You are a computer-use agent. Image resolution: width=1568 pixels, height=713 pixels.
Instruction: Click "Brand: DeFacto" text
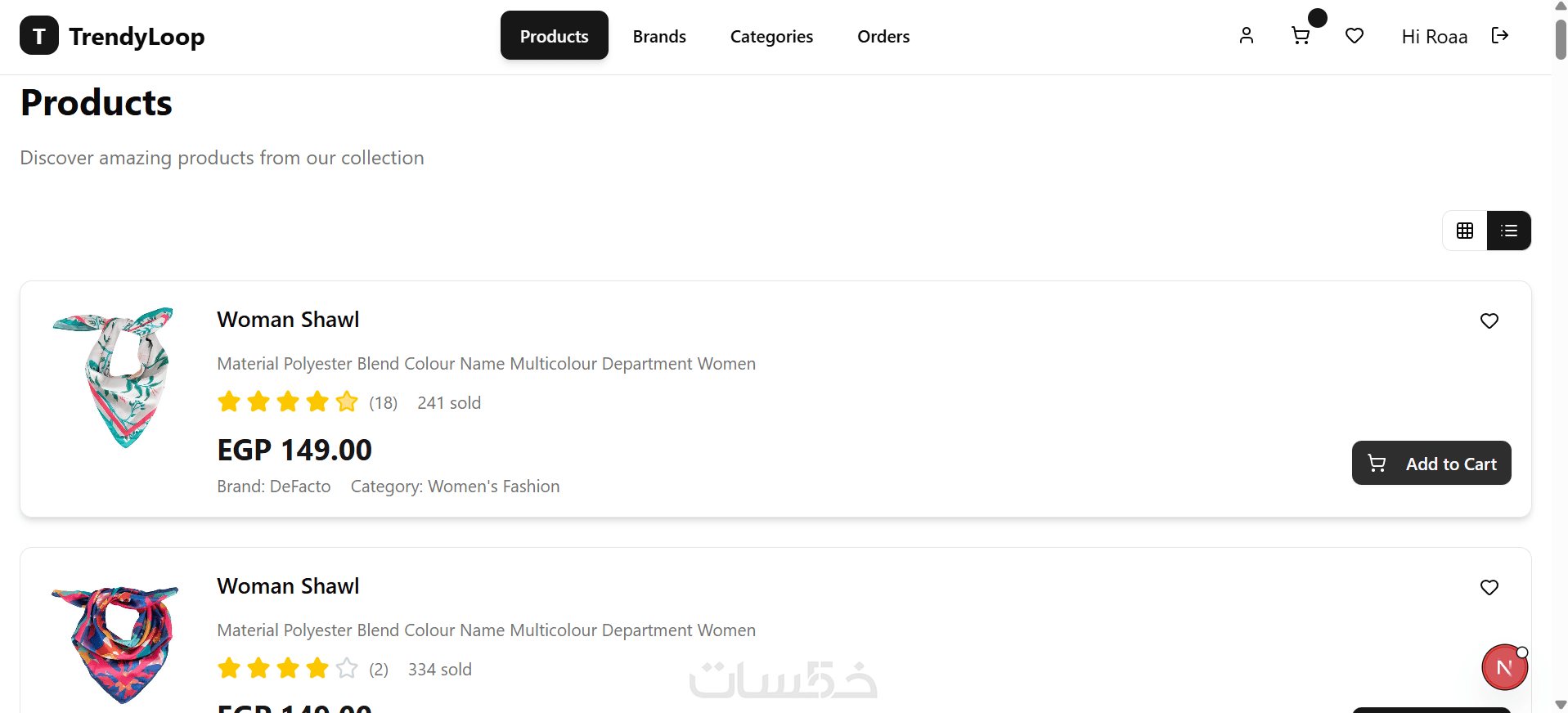(x=274, y=487)
